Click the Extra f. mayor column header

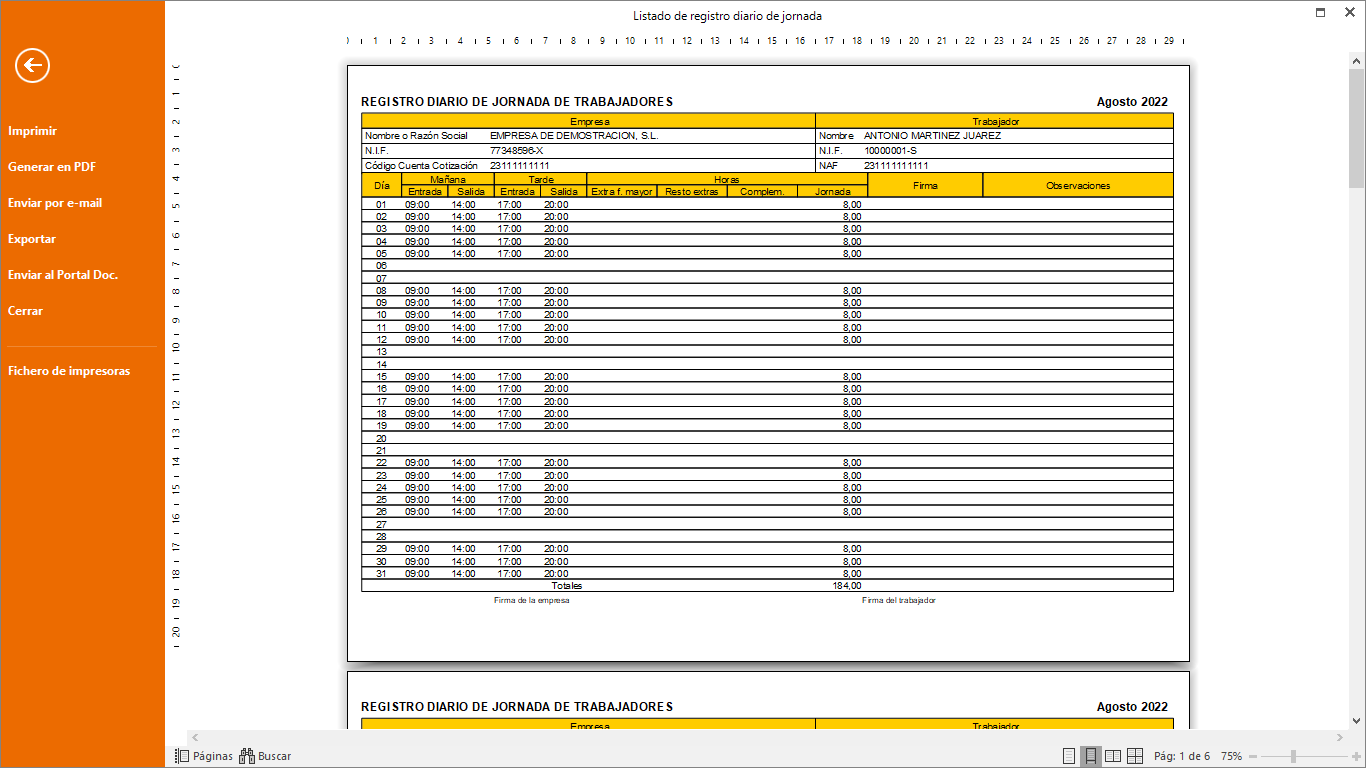pyautogui.click(x=622, y=191)
